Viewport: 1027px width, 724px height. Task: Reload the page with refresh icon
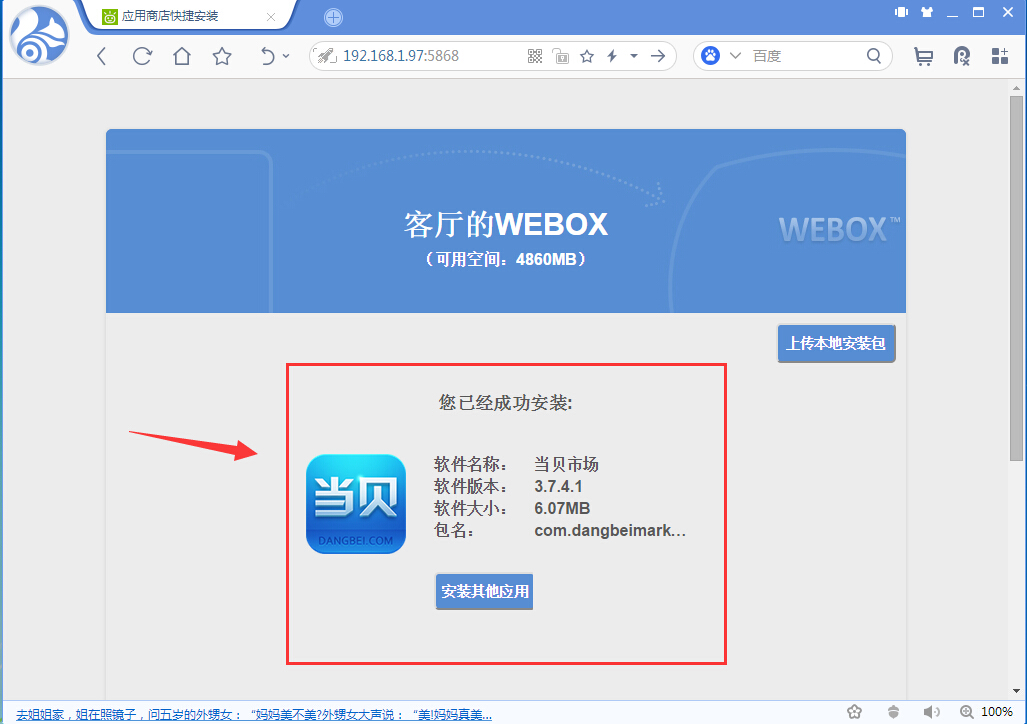pos(142,56)
